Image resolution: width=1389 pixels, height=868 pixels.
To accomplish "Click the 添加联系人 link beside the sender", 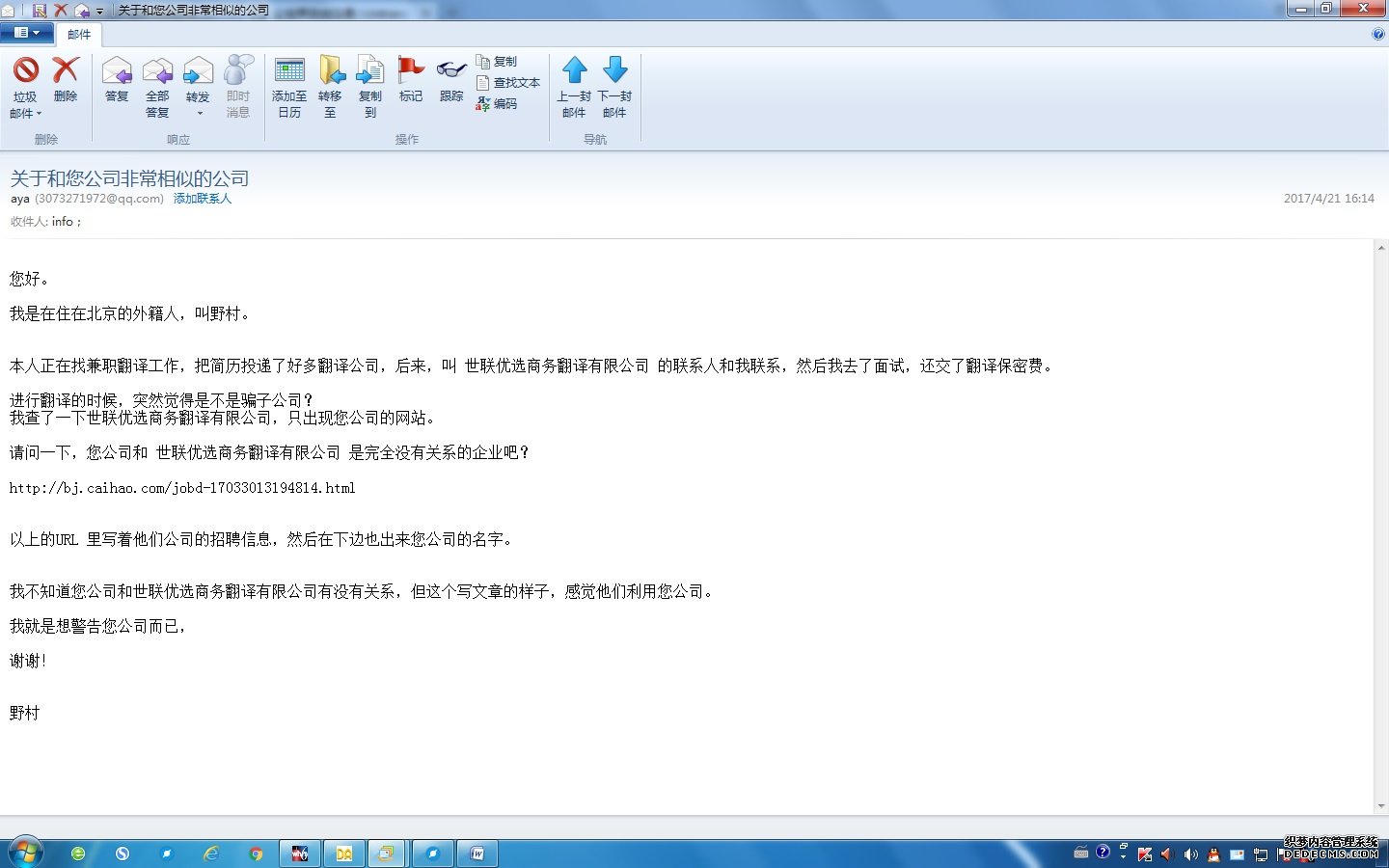I will pyautogui.click(x=203, y=199).
